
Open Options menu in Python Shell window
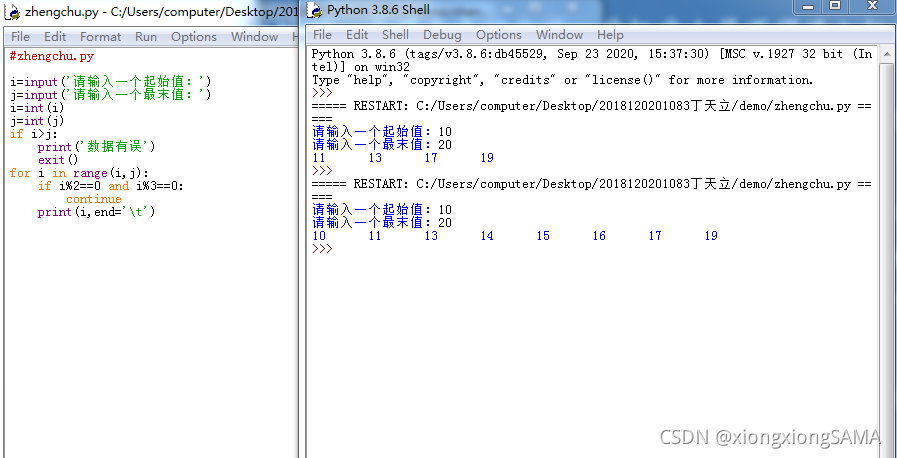point(499,35)
